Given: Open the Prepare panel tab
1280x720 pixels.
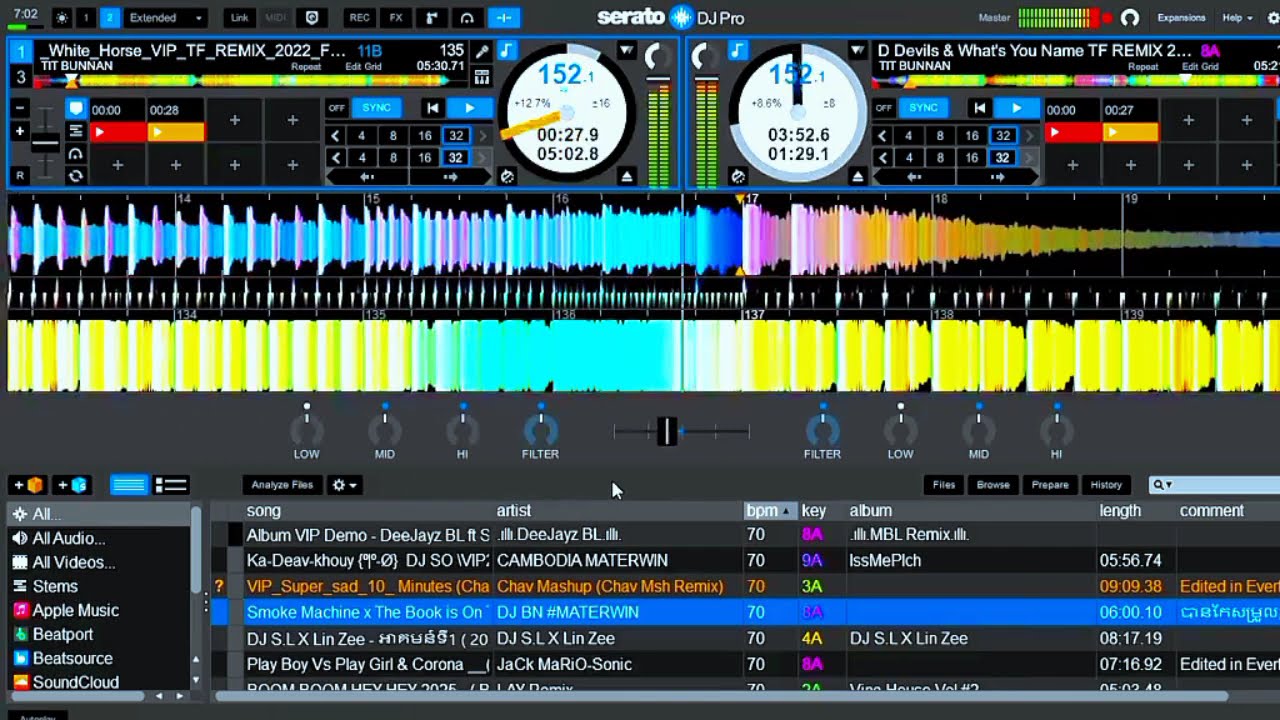Looking at the screenshot, I should pos(1050,485).
